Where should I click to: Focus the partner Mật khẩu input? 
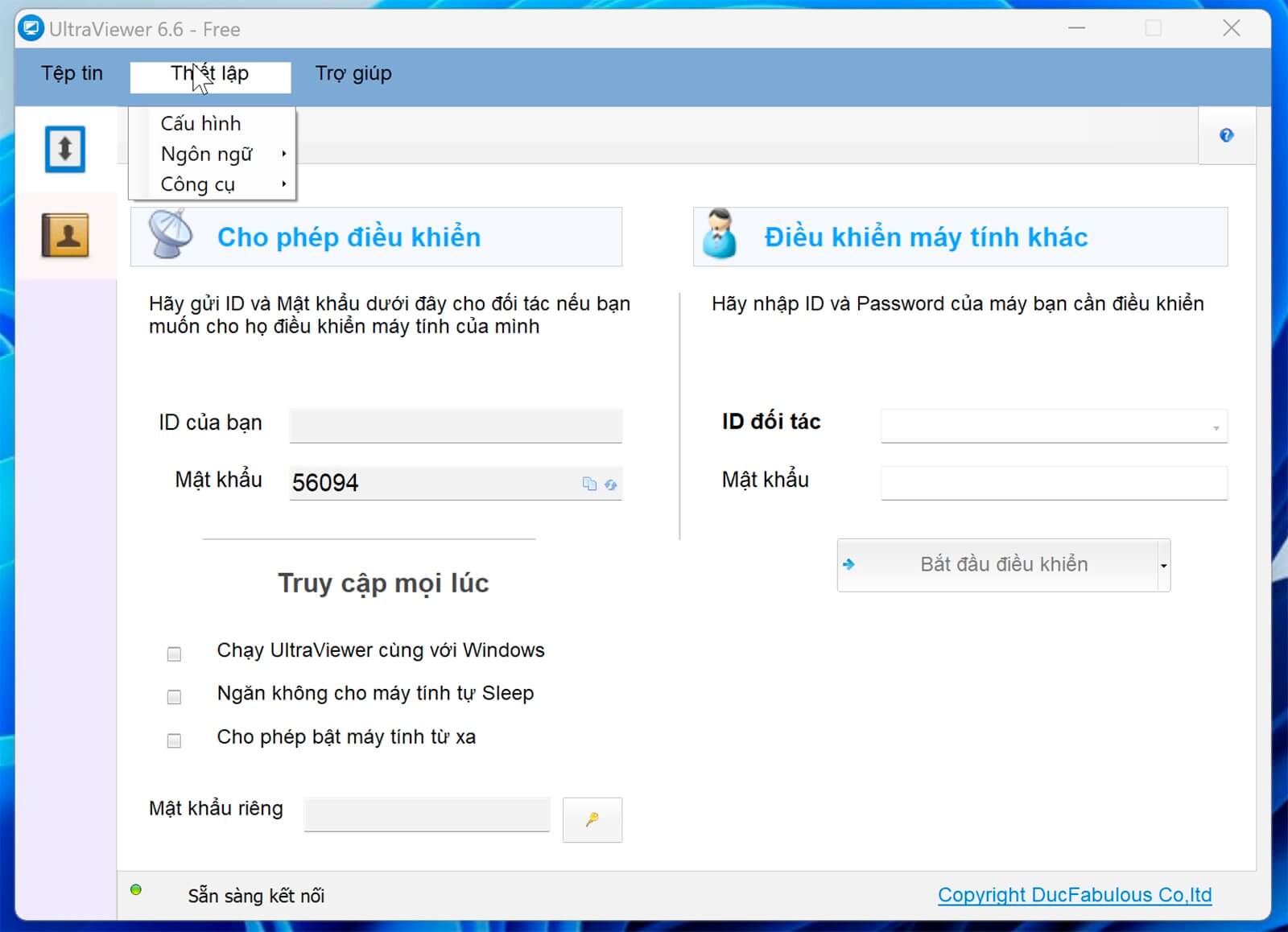click(1054, 483)
